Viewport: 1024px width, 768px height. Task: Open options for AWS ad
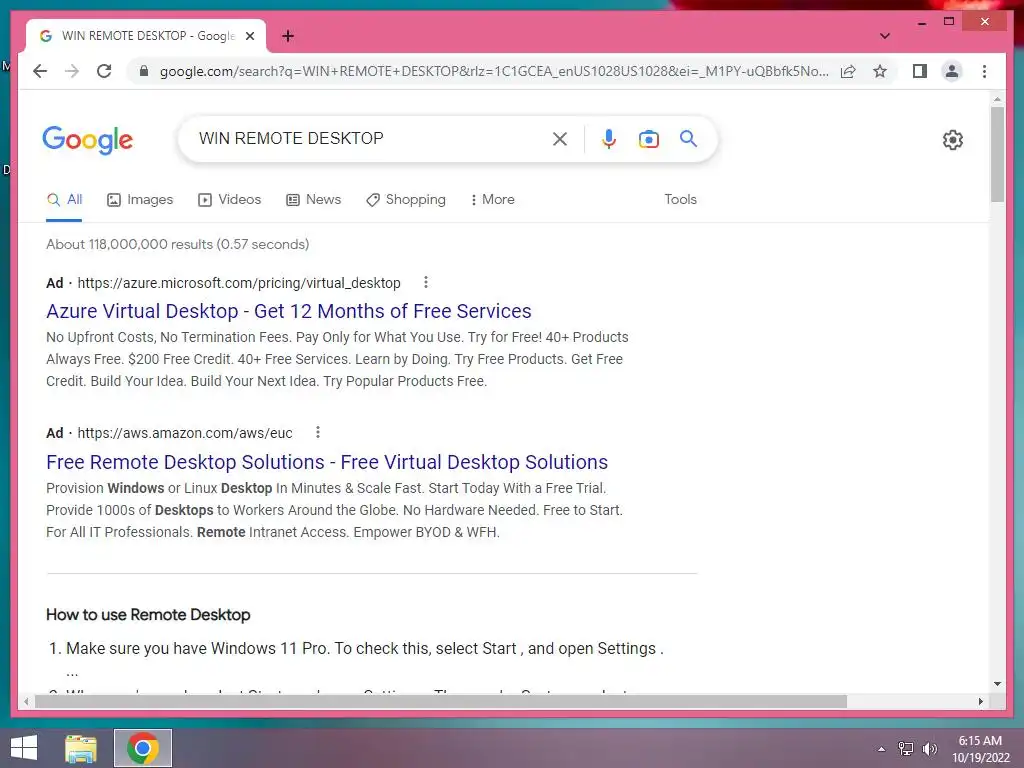click(317, 432)
